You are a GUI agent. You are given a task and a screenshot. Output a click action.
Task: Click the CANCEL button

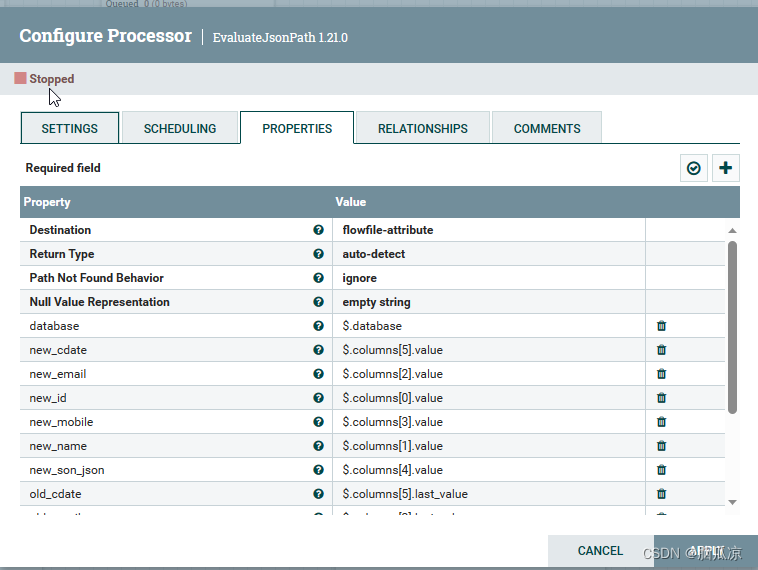click(x=600, y=551)
